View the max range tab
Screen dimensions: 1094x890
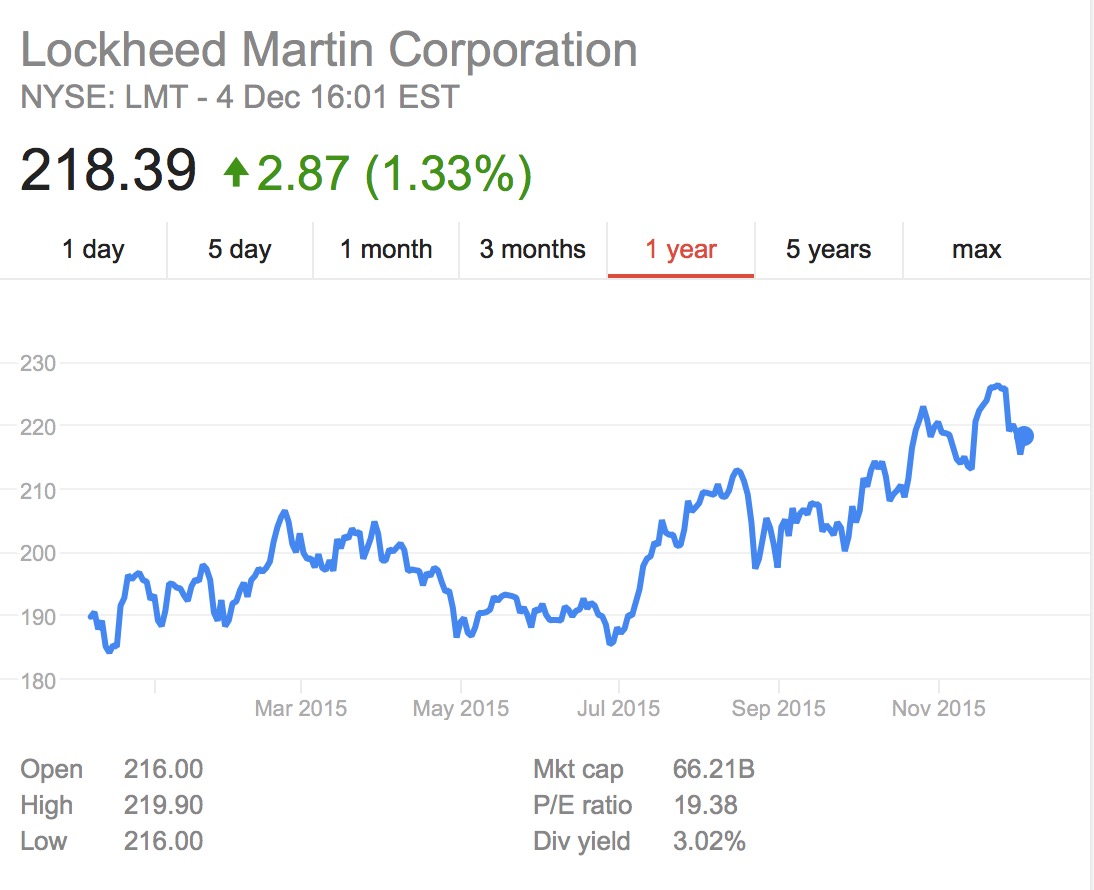977,249
